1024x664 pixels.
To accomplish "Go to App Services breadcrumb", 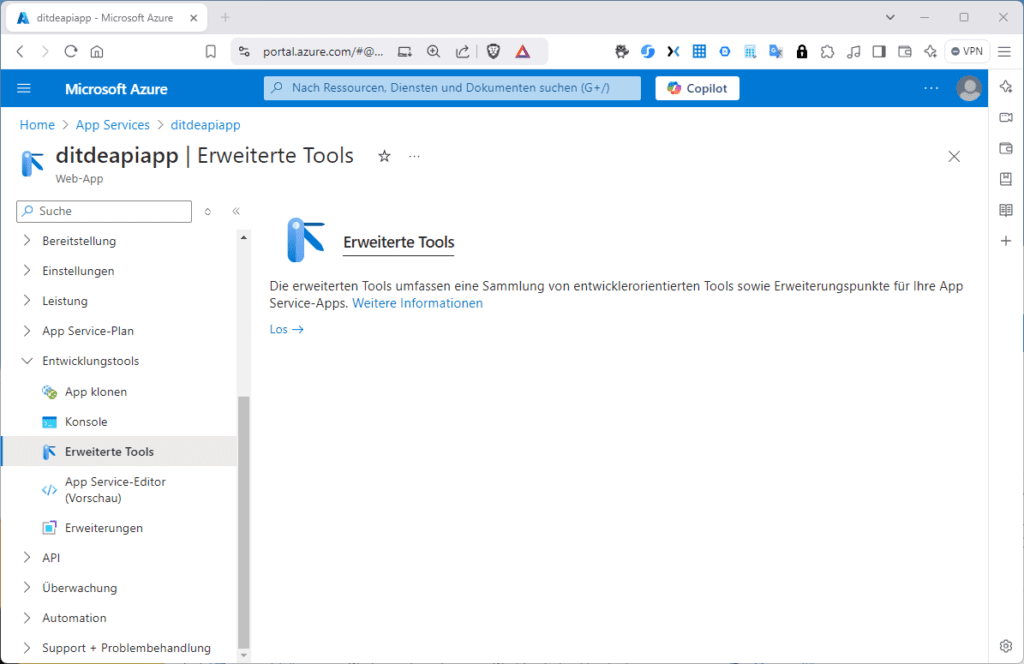I will tap(112, 125).
